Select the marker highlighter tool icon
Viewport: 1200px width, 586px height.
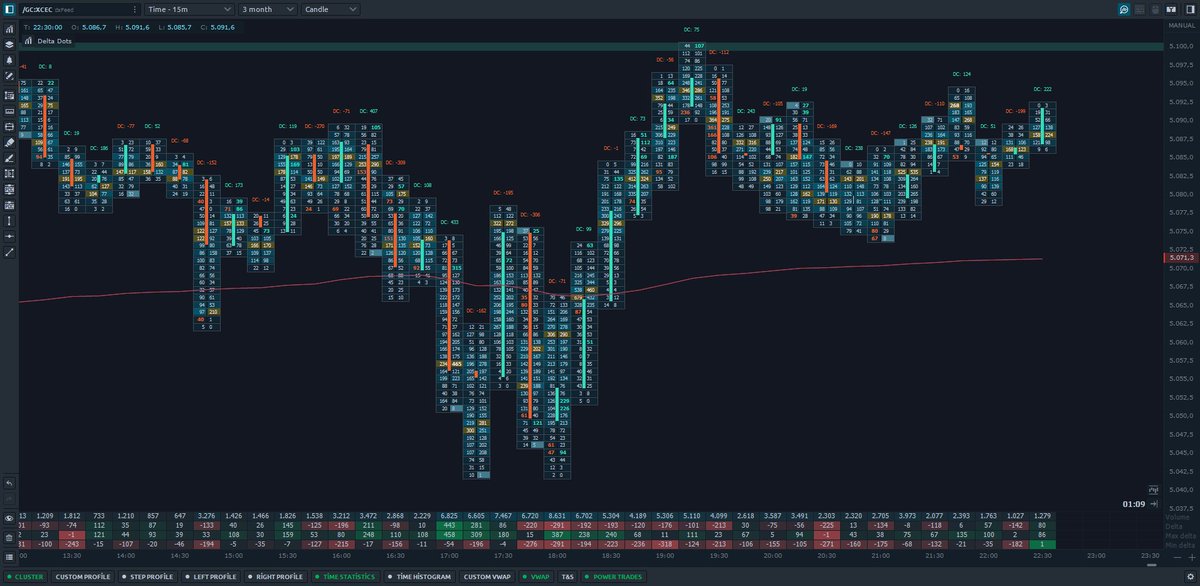pos(9,142)
